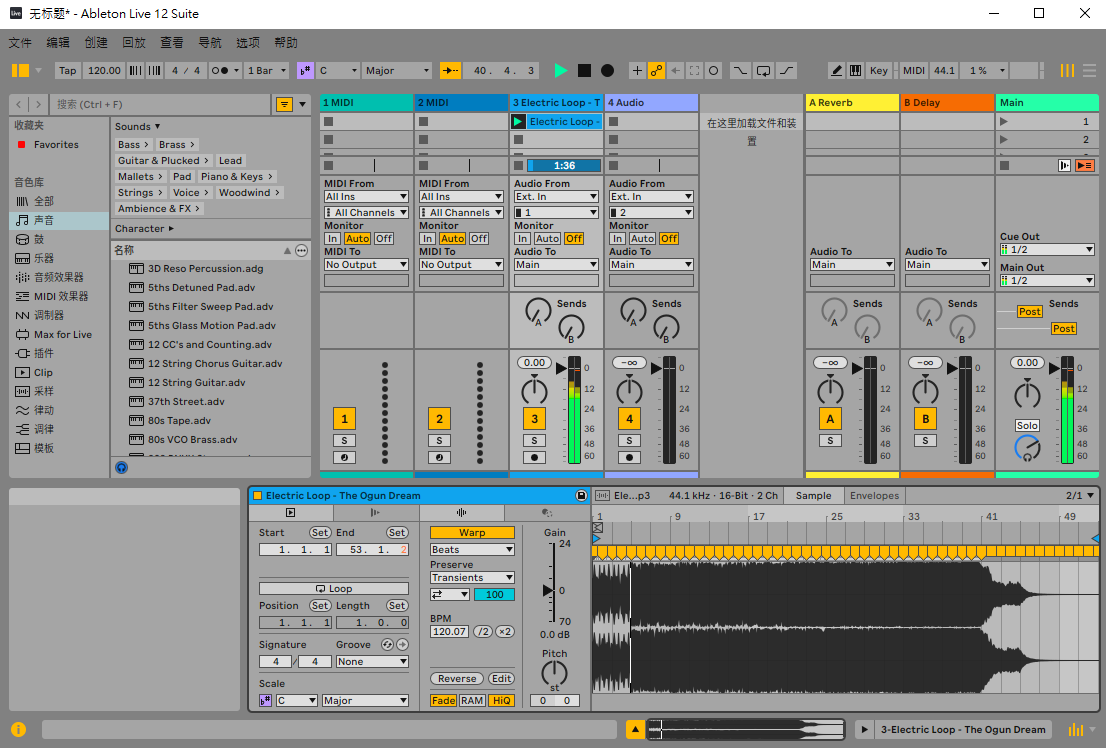
Task: Open the 创建 menu
Action: tap(96, 42)
